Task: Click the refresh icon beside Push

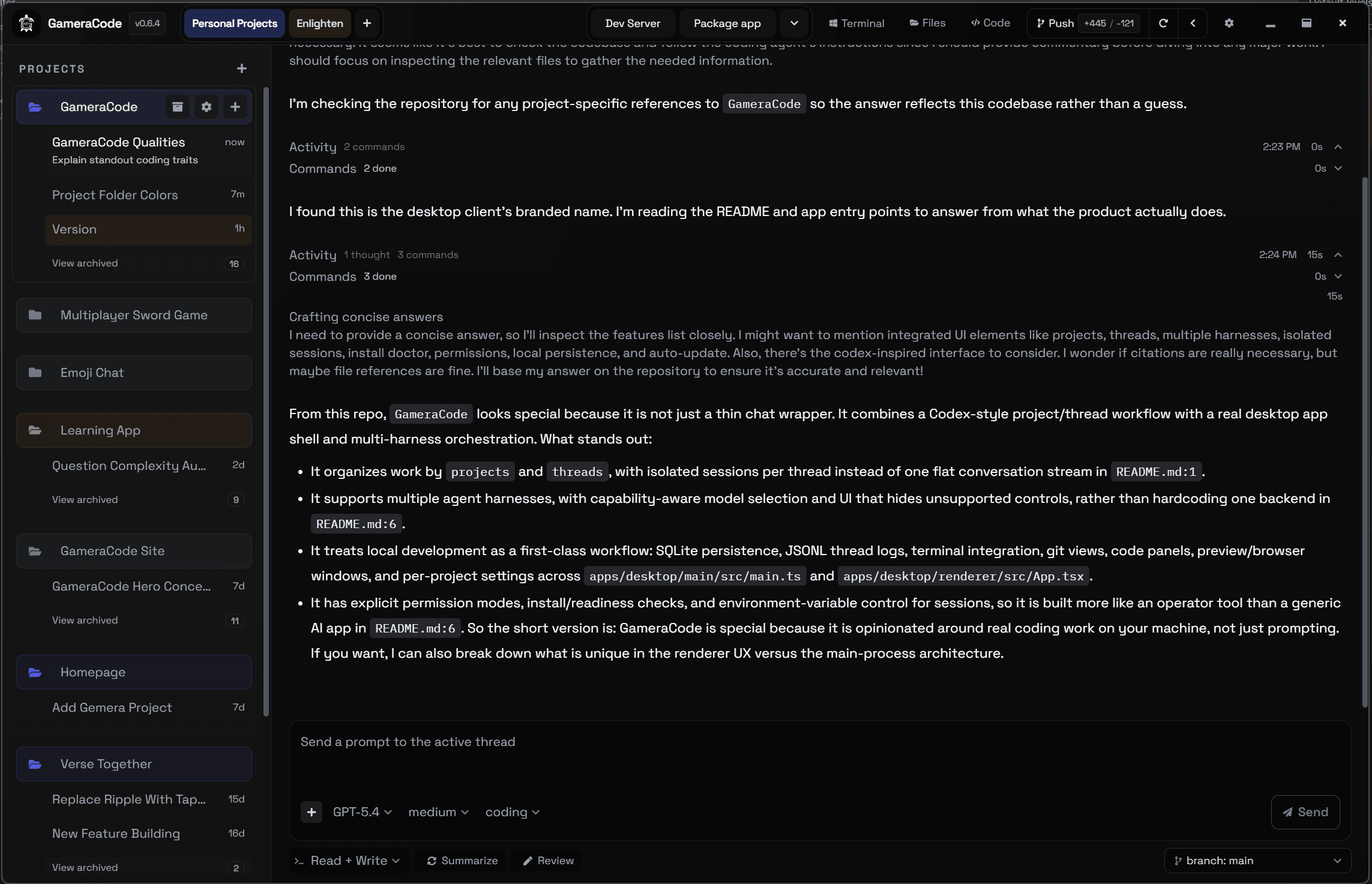Action: tap(1163, 23)
